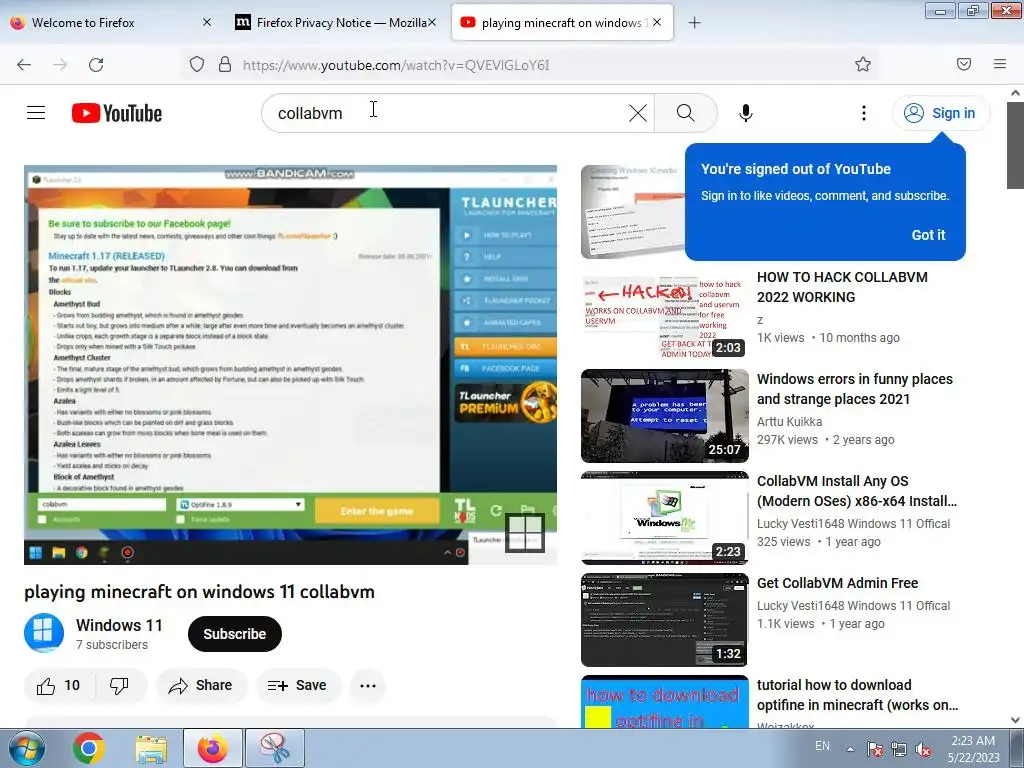Click the padlock site security icon
Screen dimensions: 1024x768
pos(225,65)
